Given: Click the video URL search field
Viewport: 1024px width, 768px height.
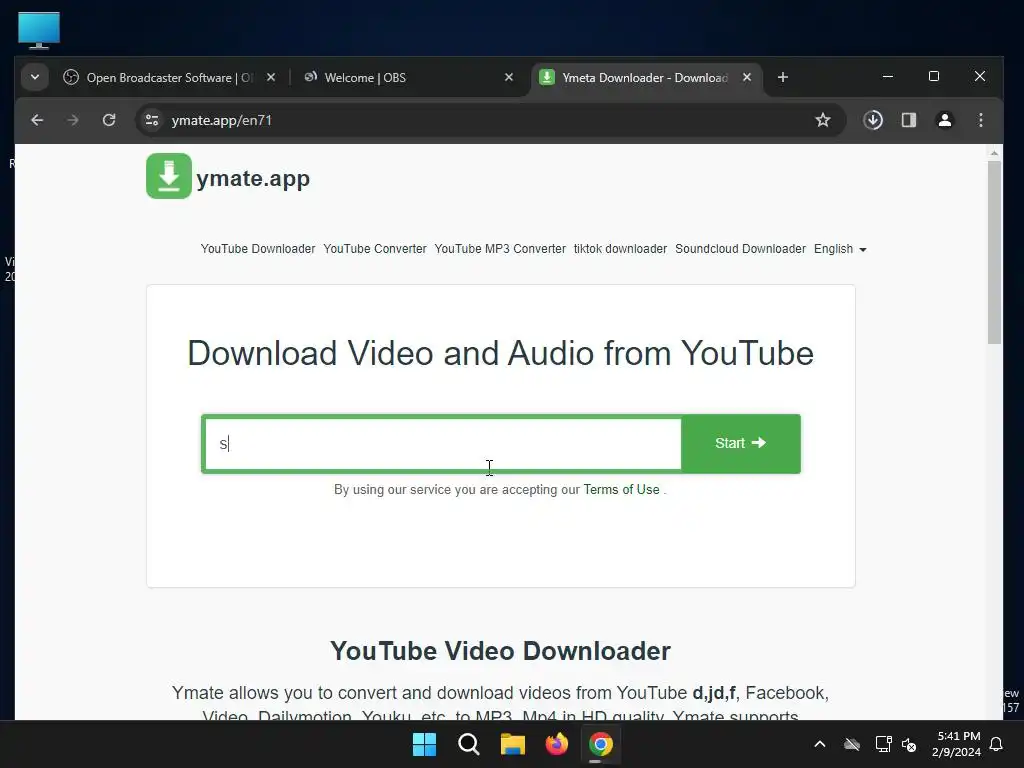Looking at the screenshot, I should click(x=443, y=444).
